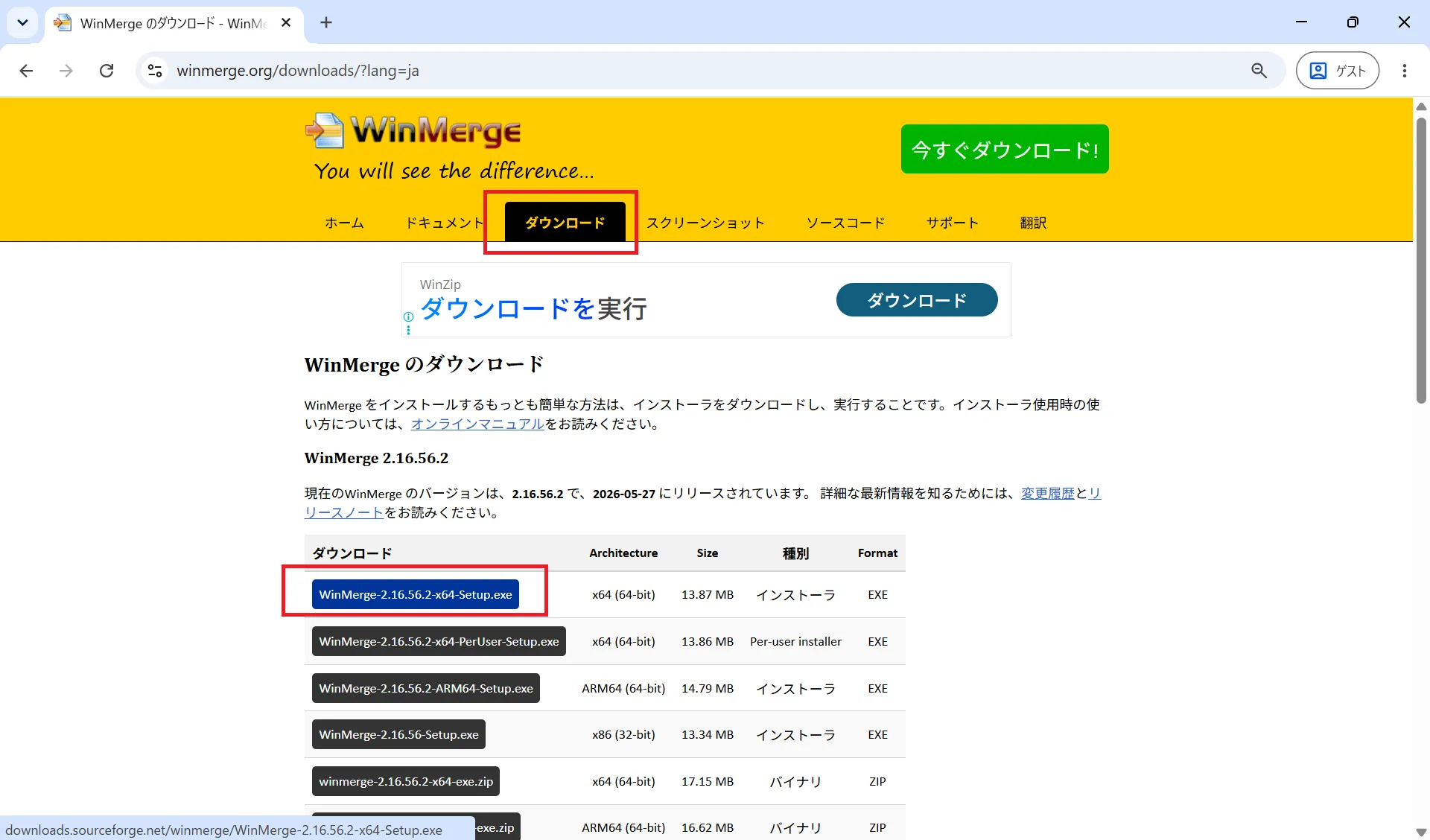Close the WinMerge download tab

pos(286,23)
